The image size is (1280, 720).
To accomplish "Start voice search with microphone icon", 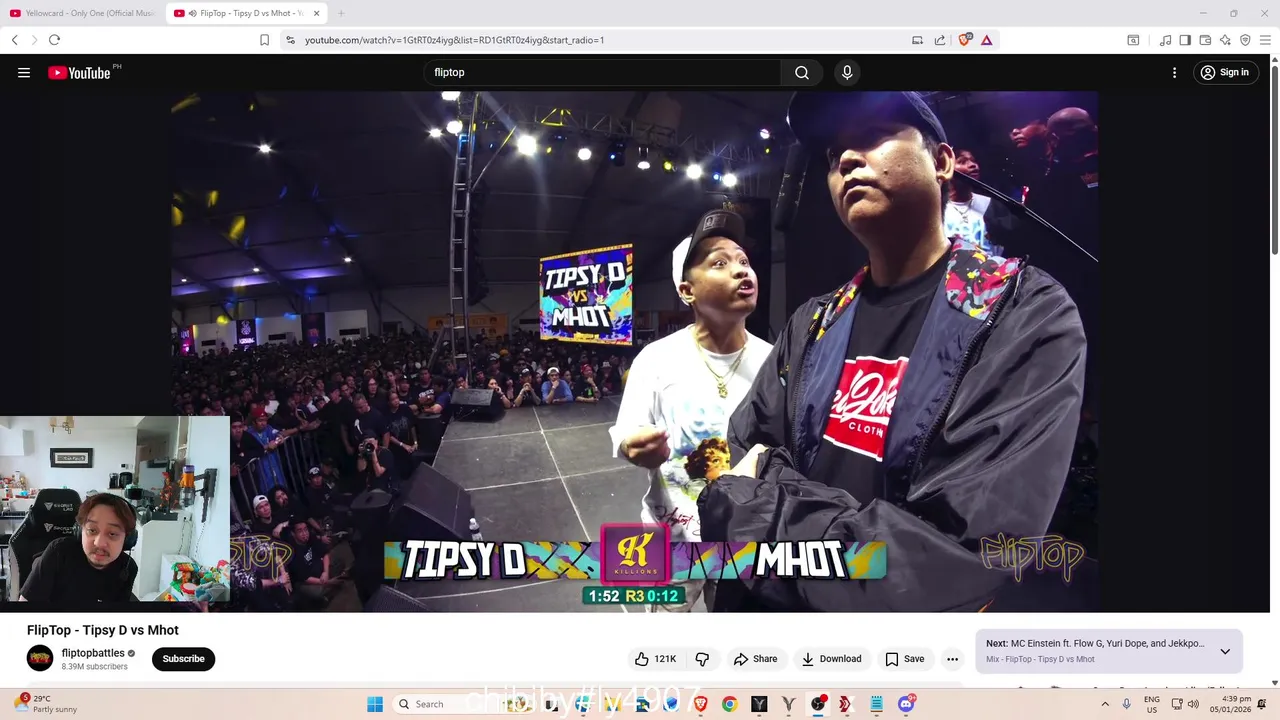I will pyautogui.click(x=847, y=72).
